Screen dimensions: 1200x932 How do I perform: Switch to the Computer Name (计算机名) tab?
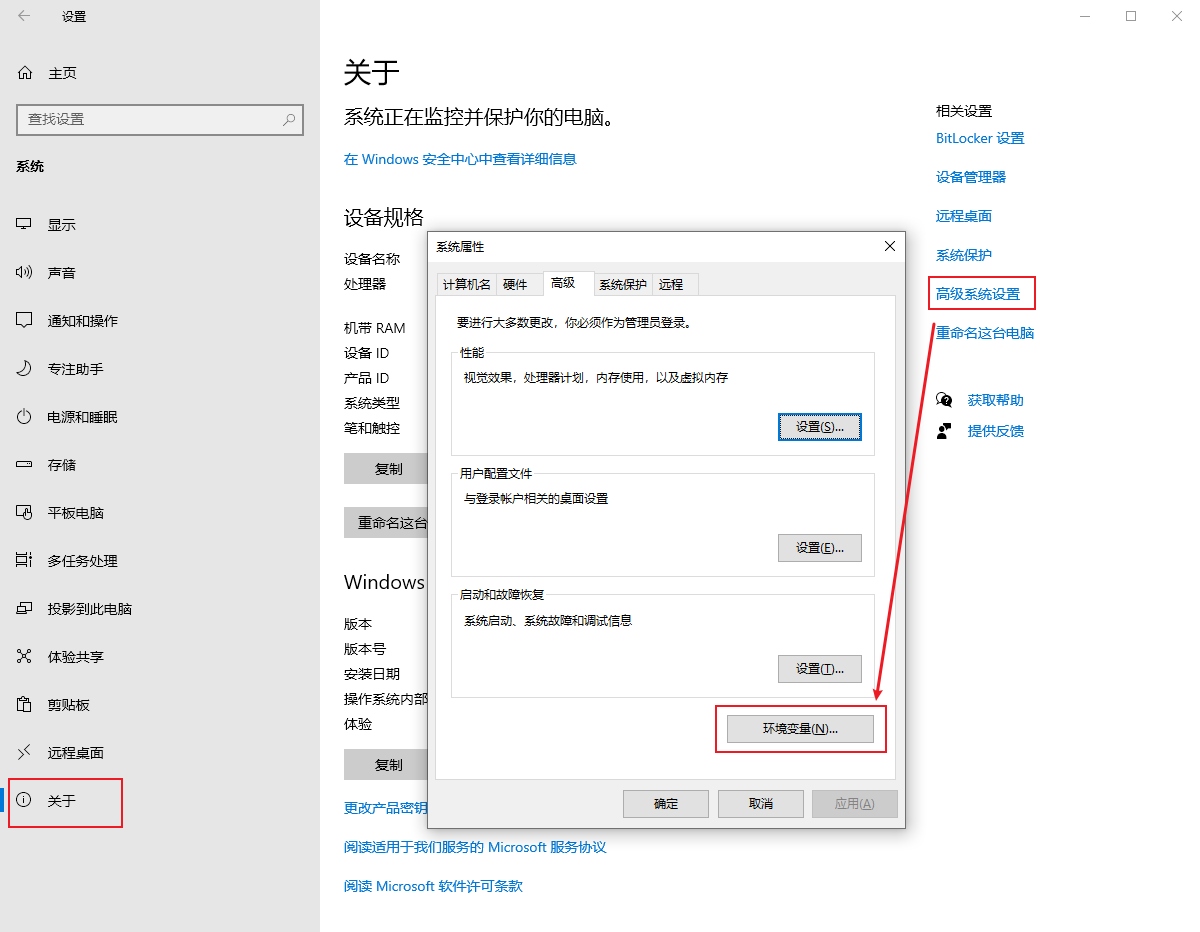(466, 285)
